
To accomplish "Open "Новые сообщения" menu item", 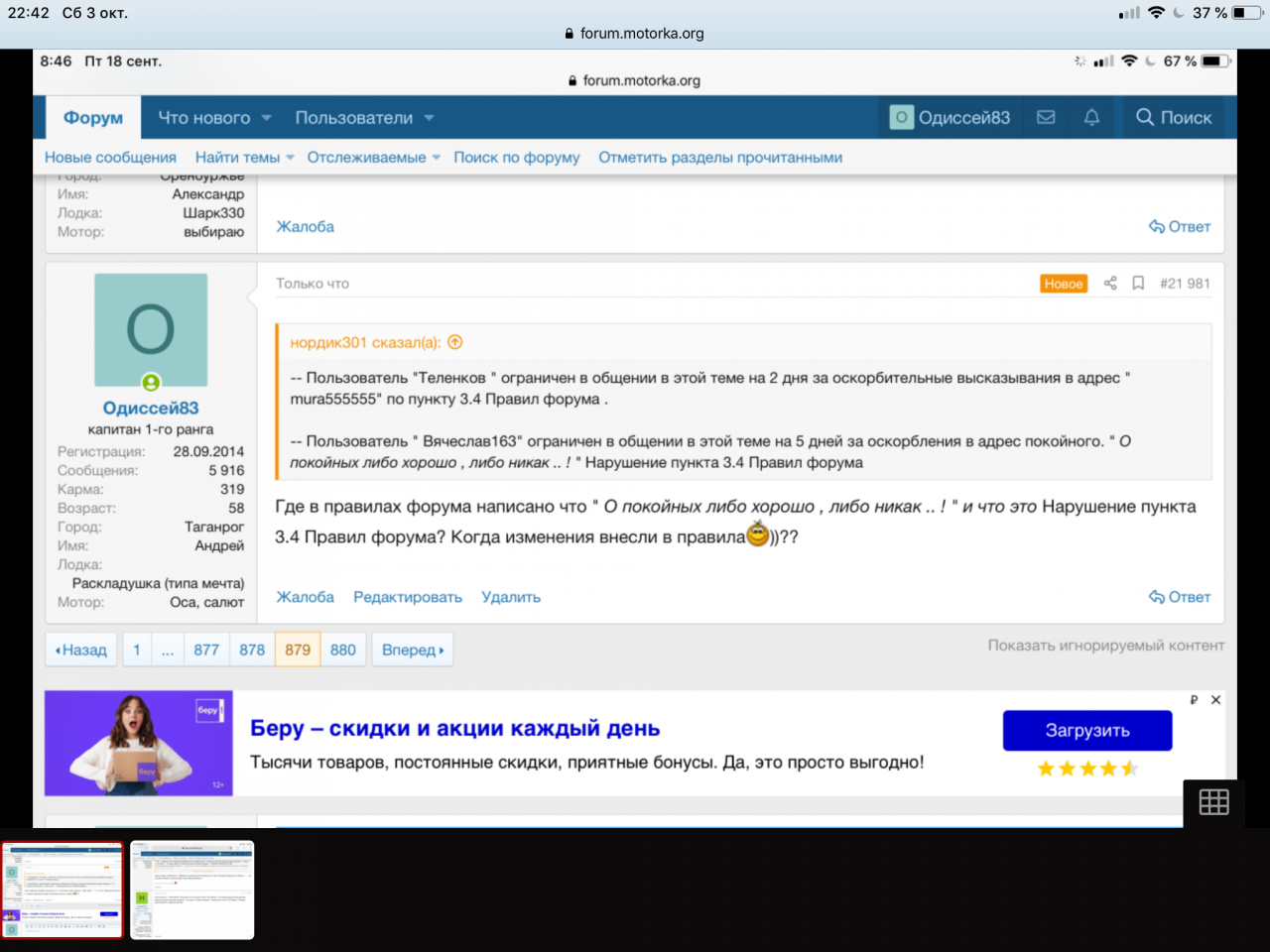I will coord(110,158).
